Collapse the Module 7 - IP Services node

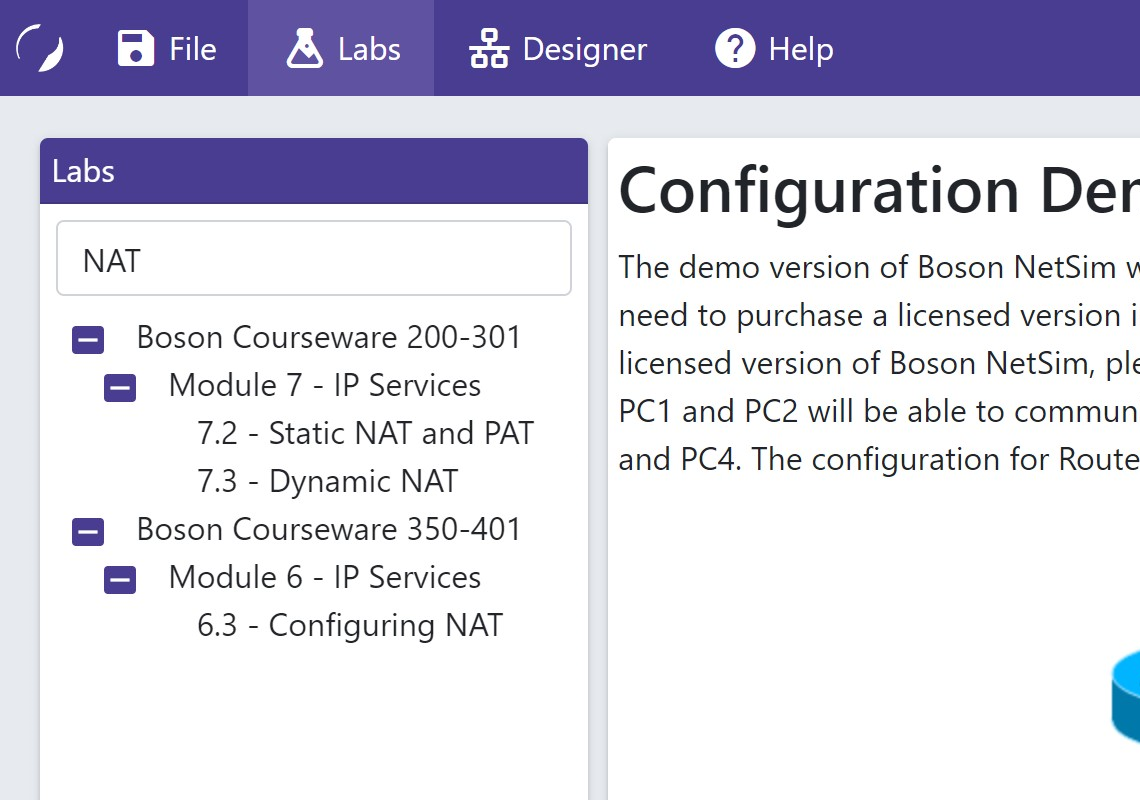pos(120,389)
